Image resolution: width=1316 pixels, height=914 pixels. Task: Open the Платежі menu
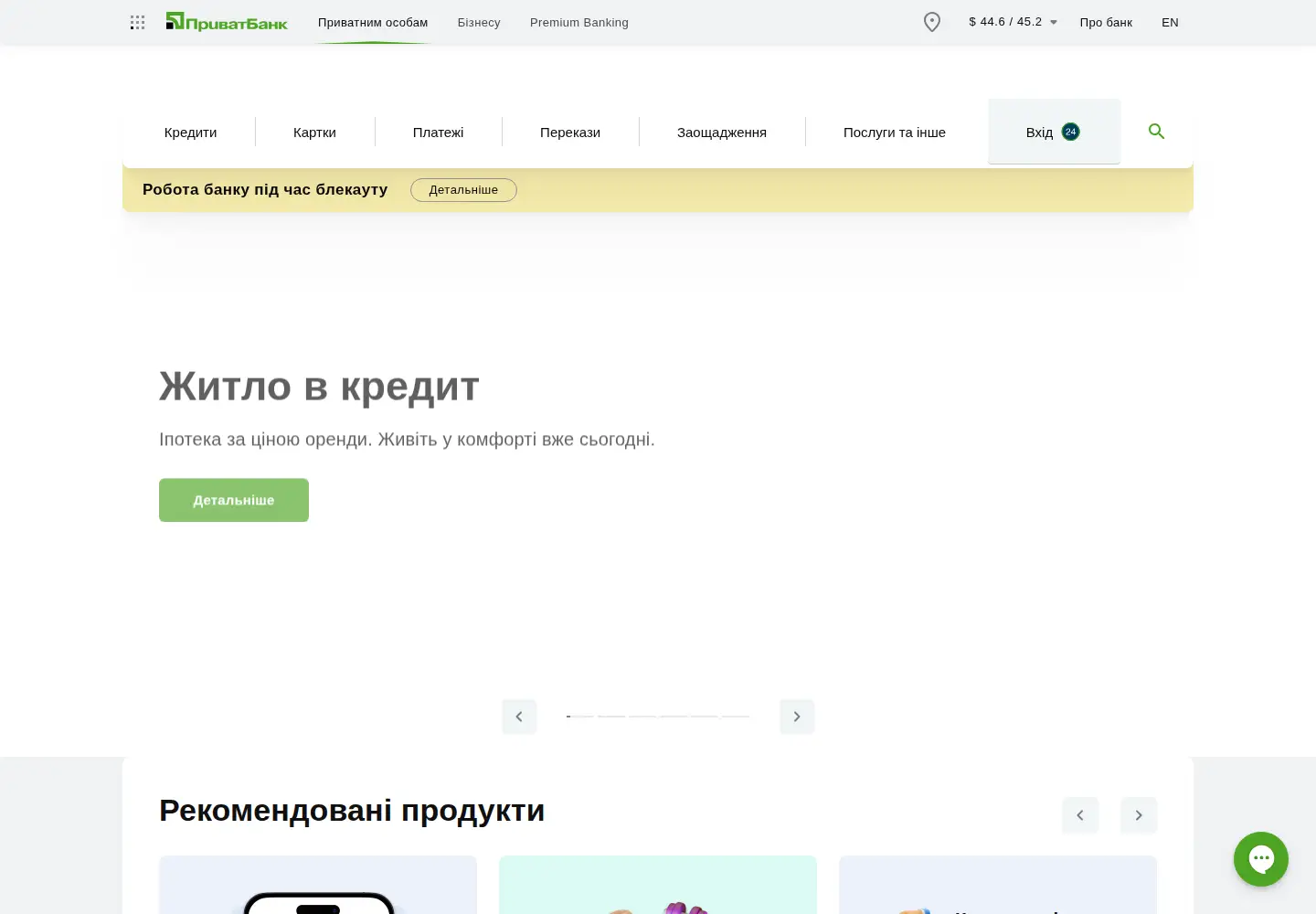(438, 133)
